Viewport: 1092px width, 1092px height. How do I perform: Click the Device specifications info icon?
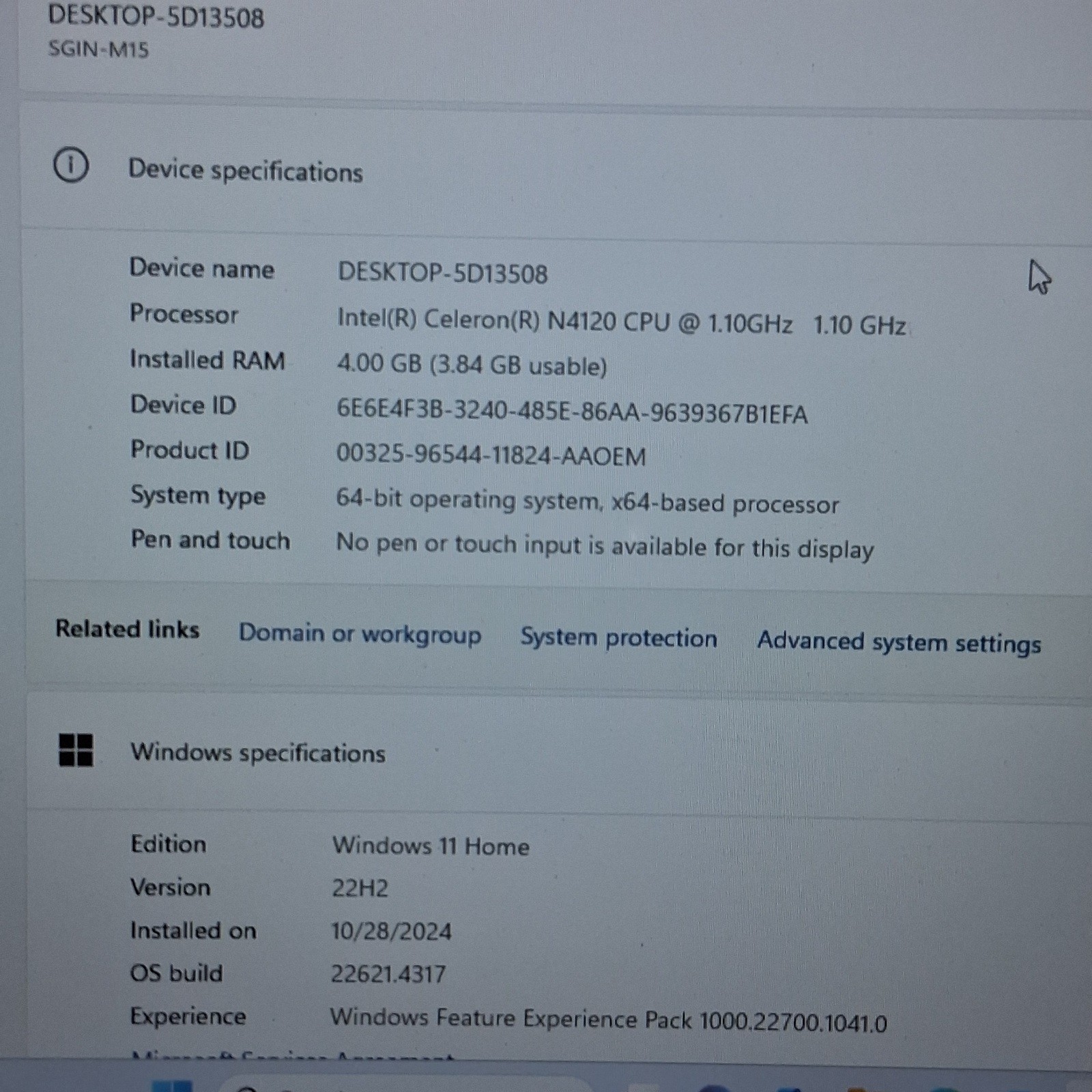click(71, 165)
